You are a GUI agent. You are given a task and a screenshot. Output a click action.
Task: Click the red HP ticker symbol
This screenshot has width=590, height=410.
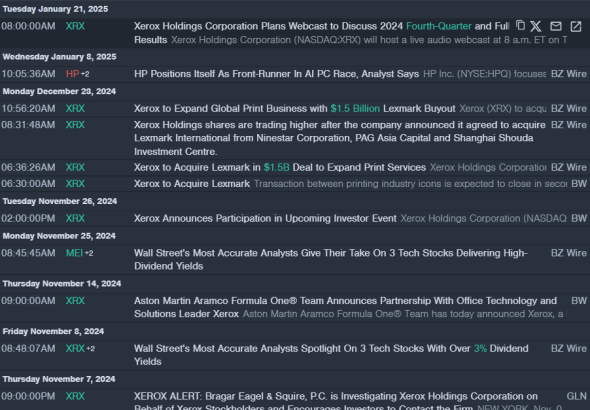pos(72,74)
